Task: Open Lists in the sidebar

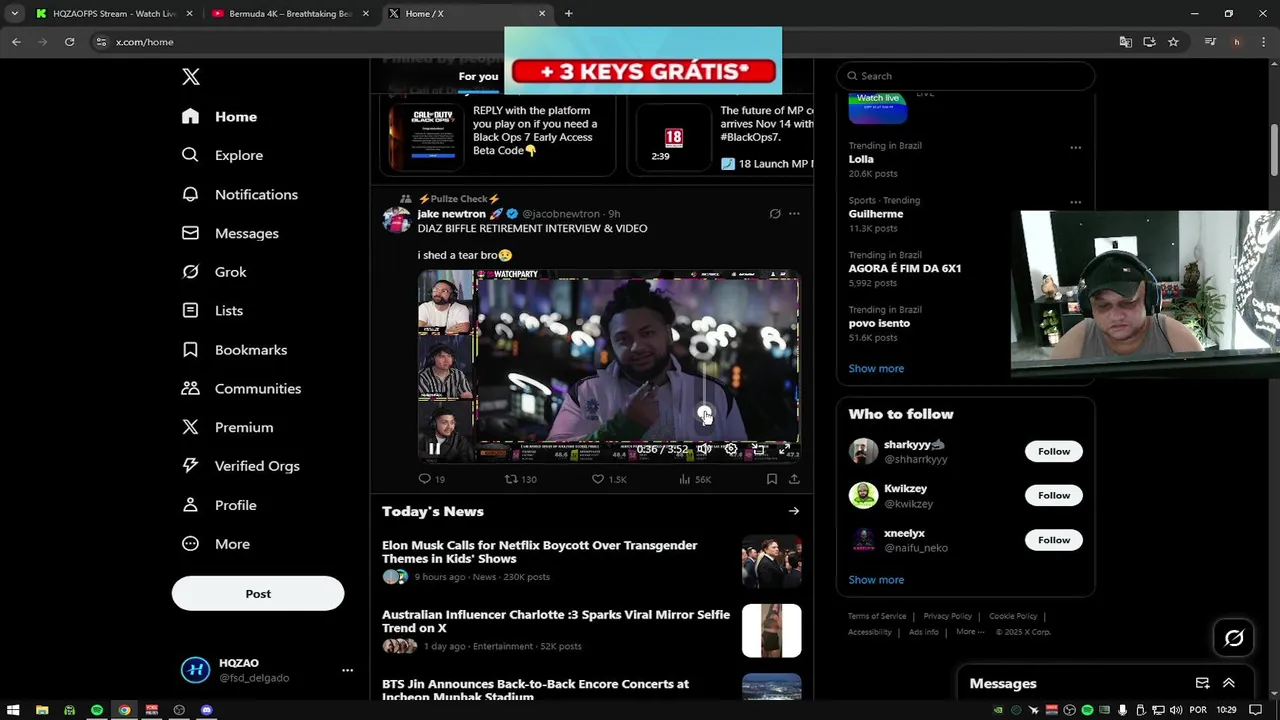Action: [x=212, y=310]
